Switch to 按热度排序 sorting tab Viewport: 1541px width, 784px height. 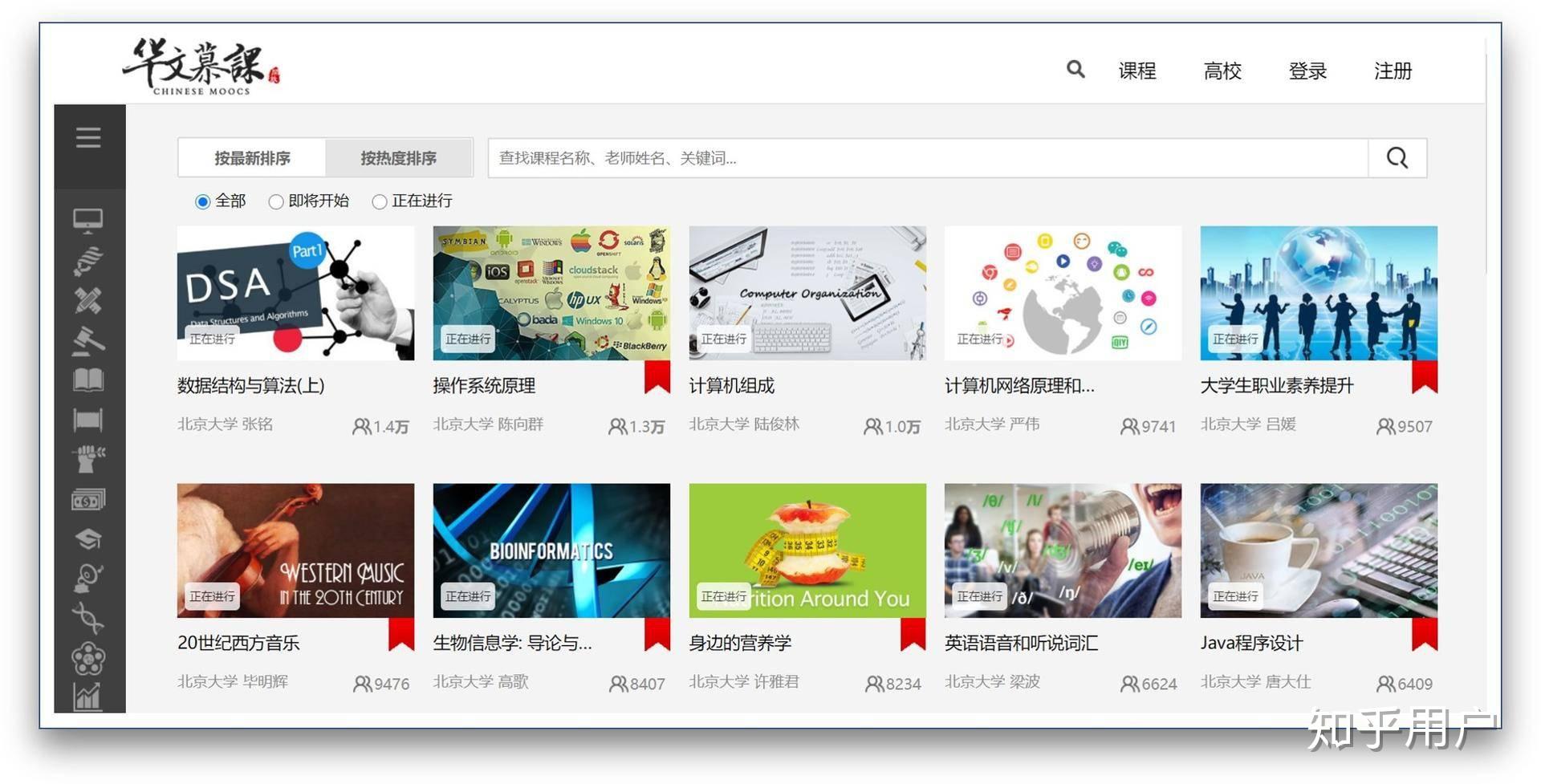[x=398, y=158]
